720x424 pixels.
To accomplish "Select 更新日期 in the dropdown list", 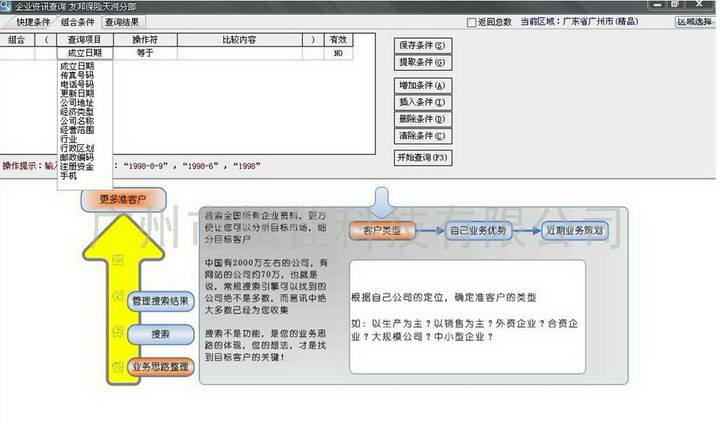I will click(x=77, y=93).
